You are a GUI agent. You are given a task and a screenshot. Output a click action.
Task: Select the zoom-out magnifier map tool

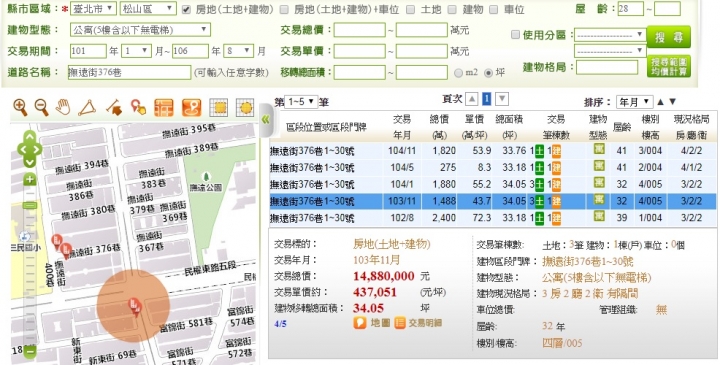41,107
